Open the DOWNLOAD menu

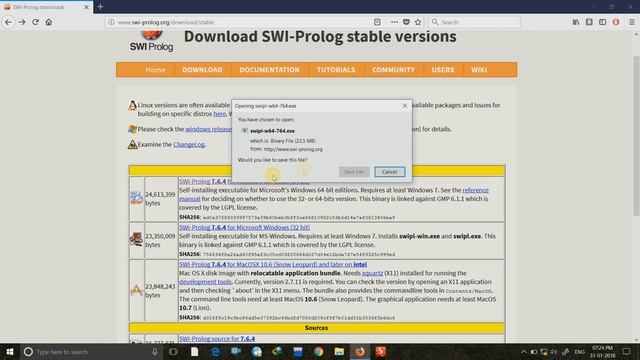tap(202, 70)
